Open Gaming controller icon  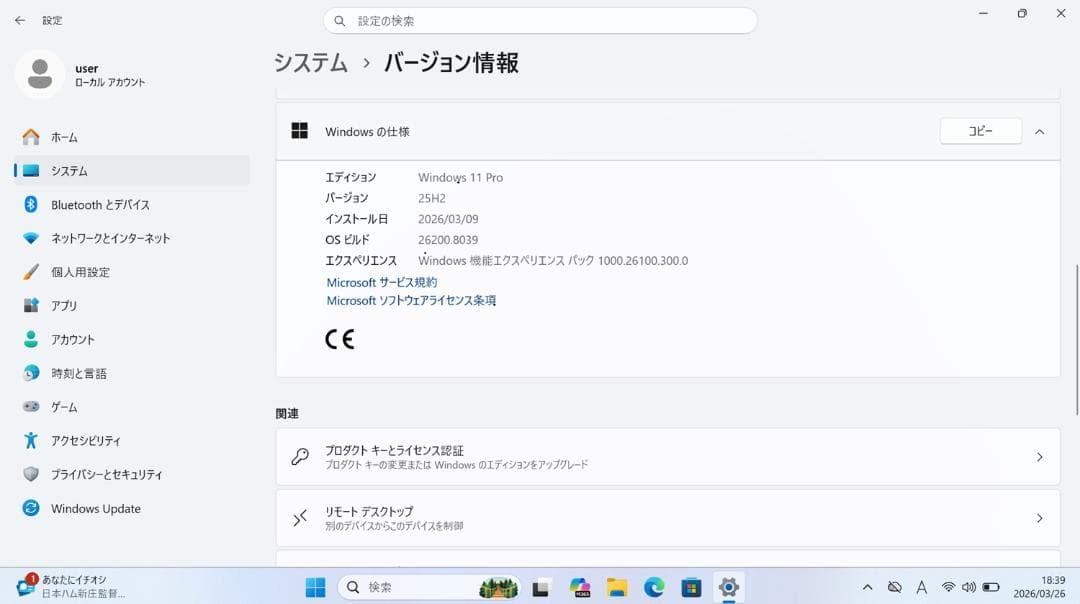[x=31, y=406]
